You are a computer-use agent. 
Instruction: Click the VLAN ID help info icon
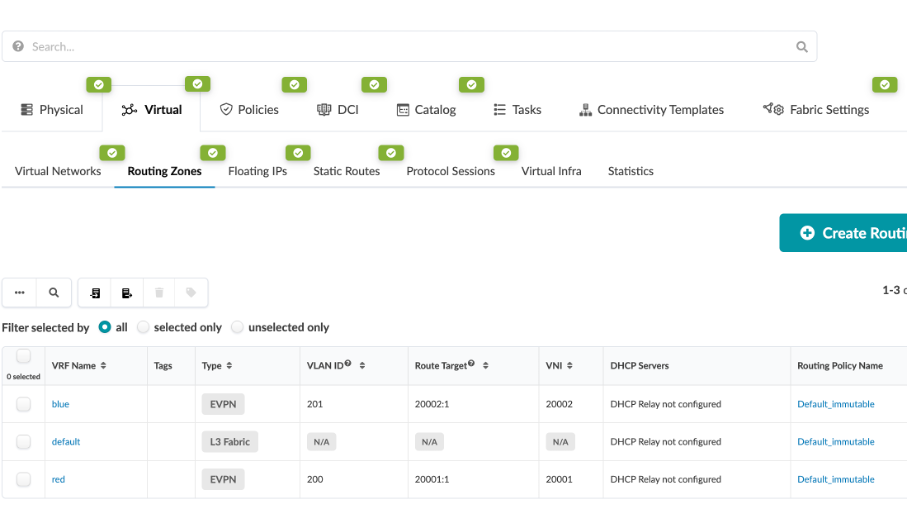348,365
